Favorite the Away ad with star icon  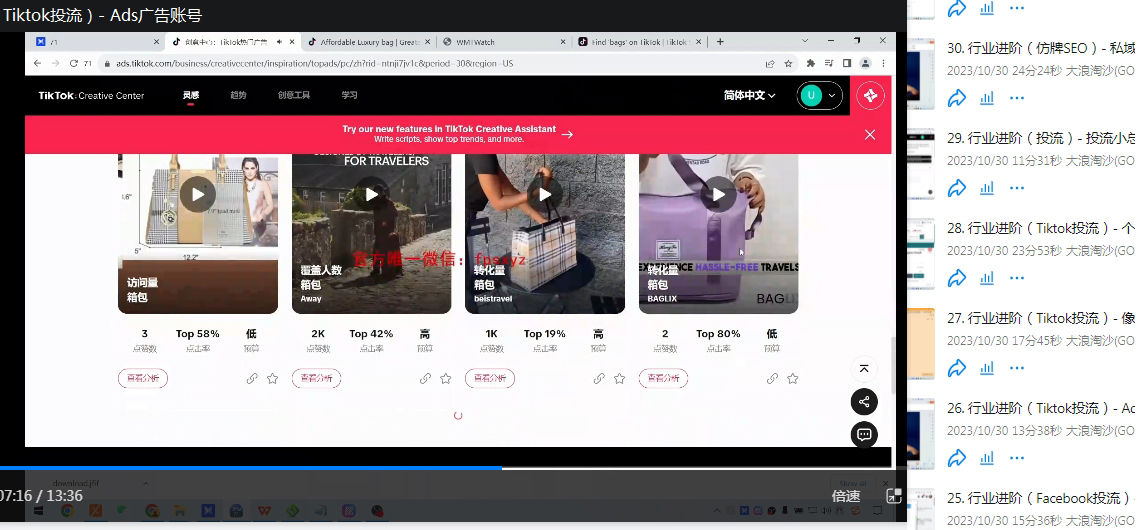pos(446,378)
